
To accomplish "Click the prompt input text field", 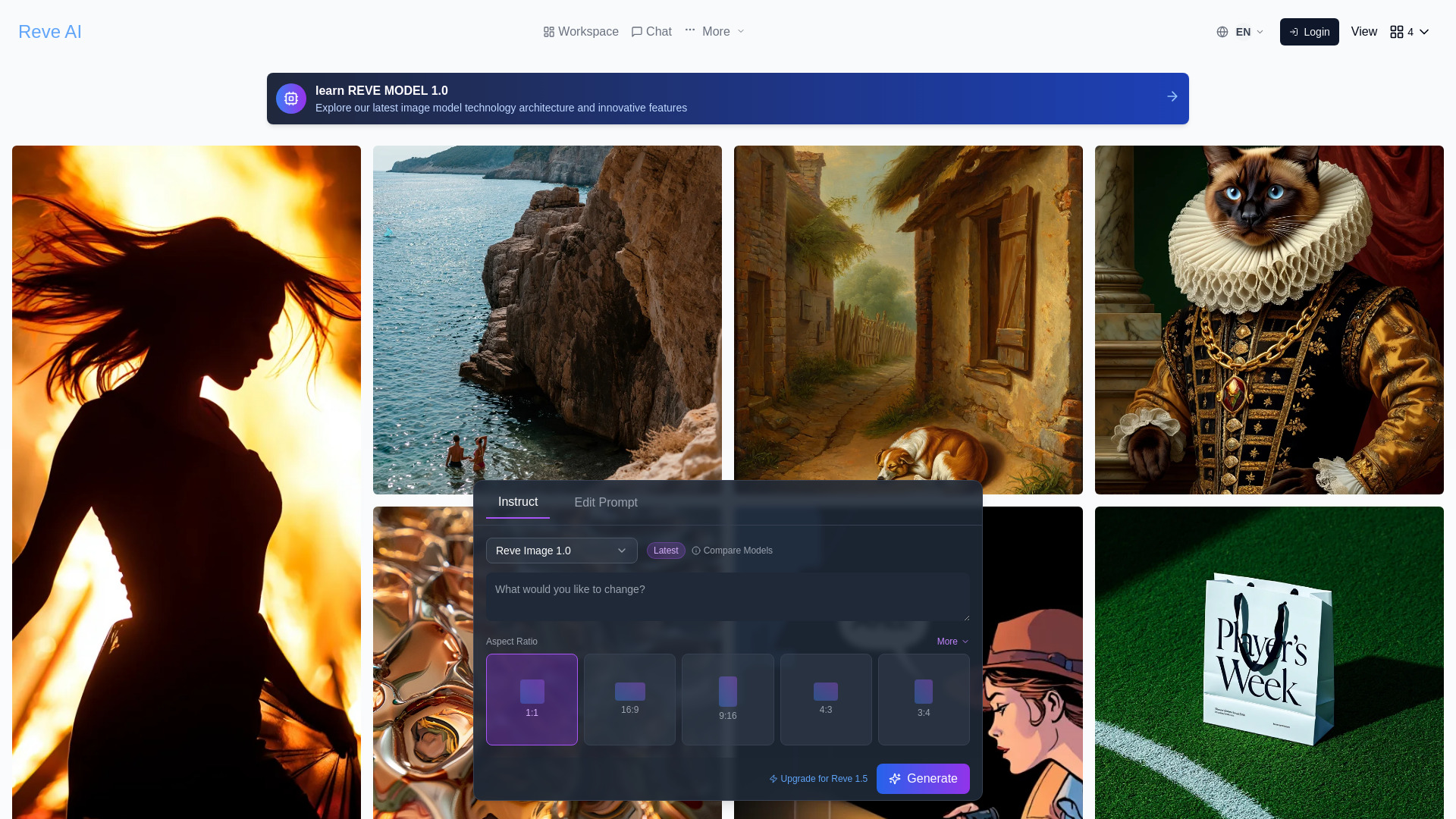I will point(728,597).
